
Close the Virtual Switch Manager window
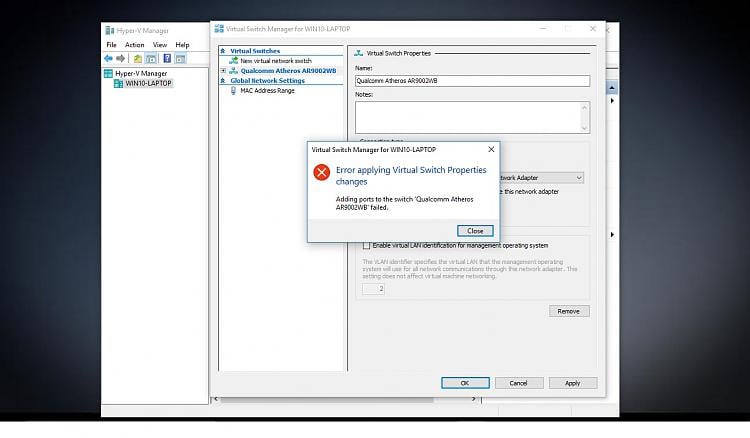click(593, 29)
